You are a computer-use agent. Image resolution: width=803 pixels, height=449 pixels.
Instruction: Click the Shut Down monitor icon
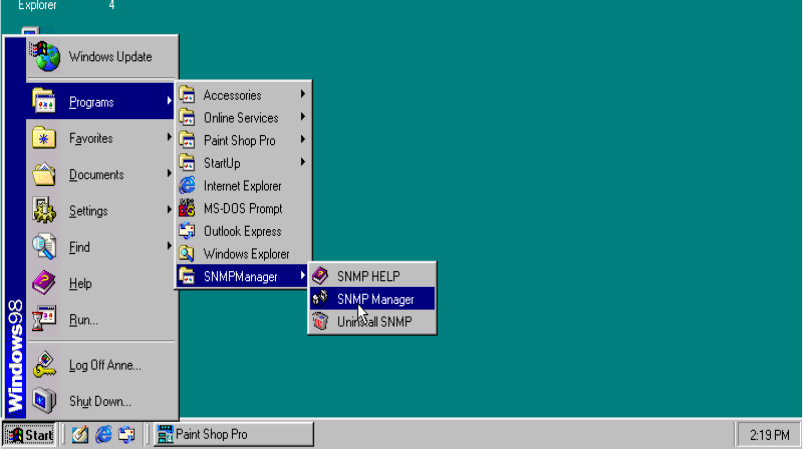pos(44,400)
